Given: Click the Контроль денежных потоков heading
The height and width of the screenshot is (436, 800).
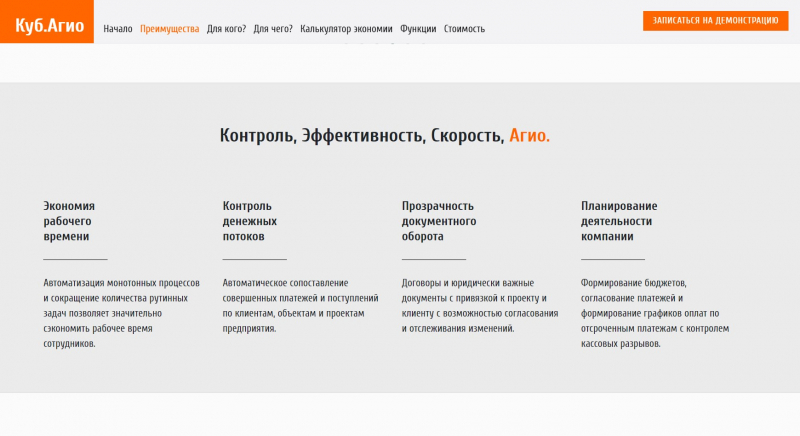Looking at the screenshot, I should coord(250,221).
